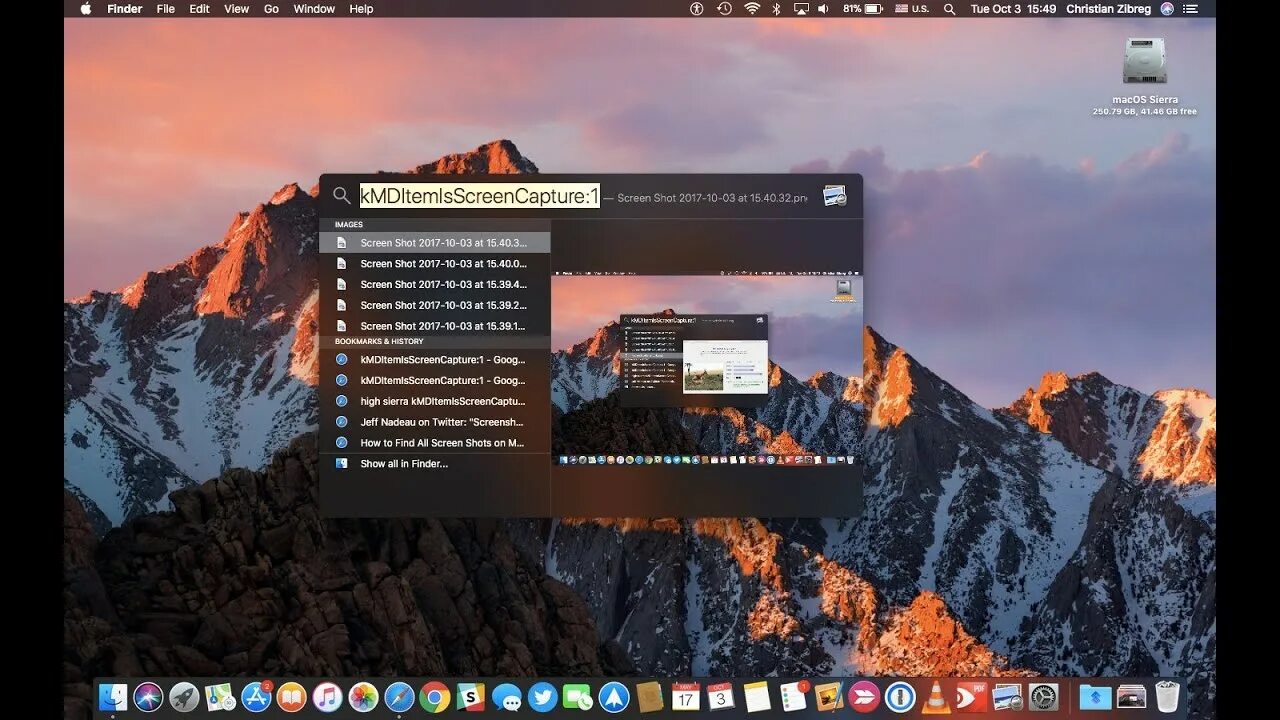Image resolution: width=1280 pixels, height=720 pixels.
Task: Open Slack in the Dock
Action: 470,697
